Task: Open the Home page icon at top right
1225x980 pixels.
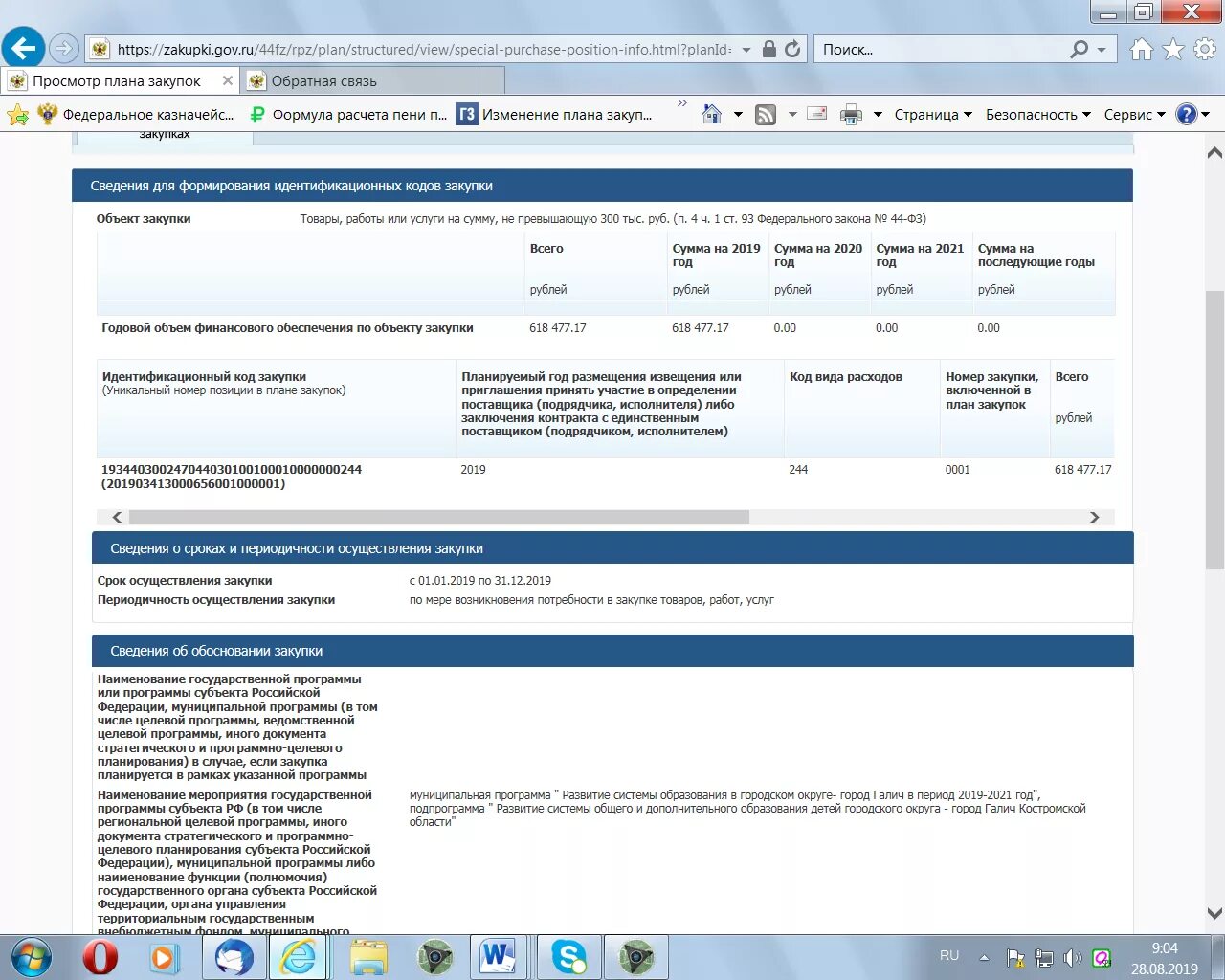Action: coord(1141,49)
